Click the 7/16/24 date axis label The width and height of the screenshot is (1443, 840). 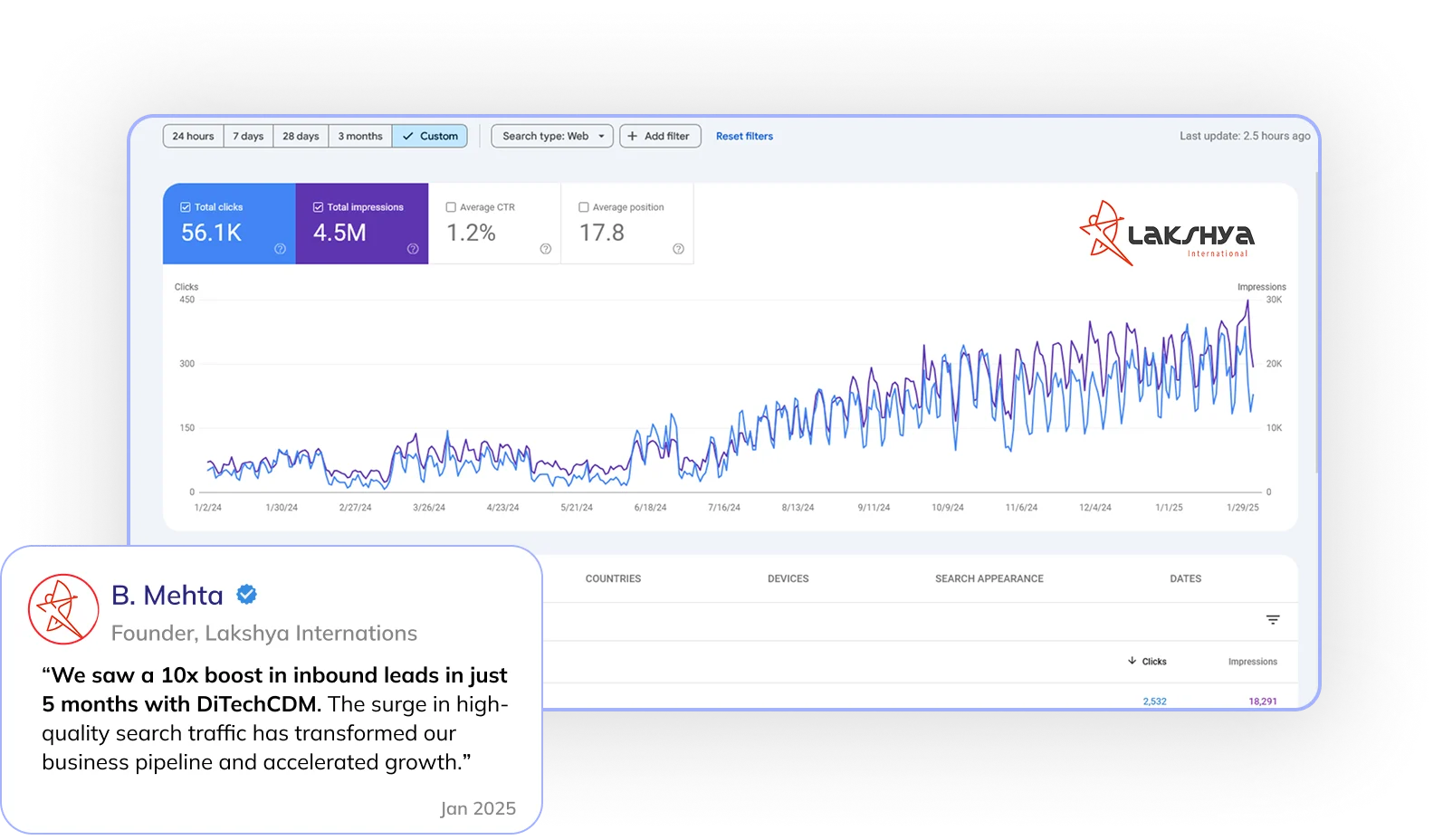(724, 508)
